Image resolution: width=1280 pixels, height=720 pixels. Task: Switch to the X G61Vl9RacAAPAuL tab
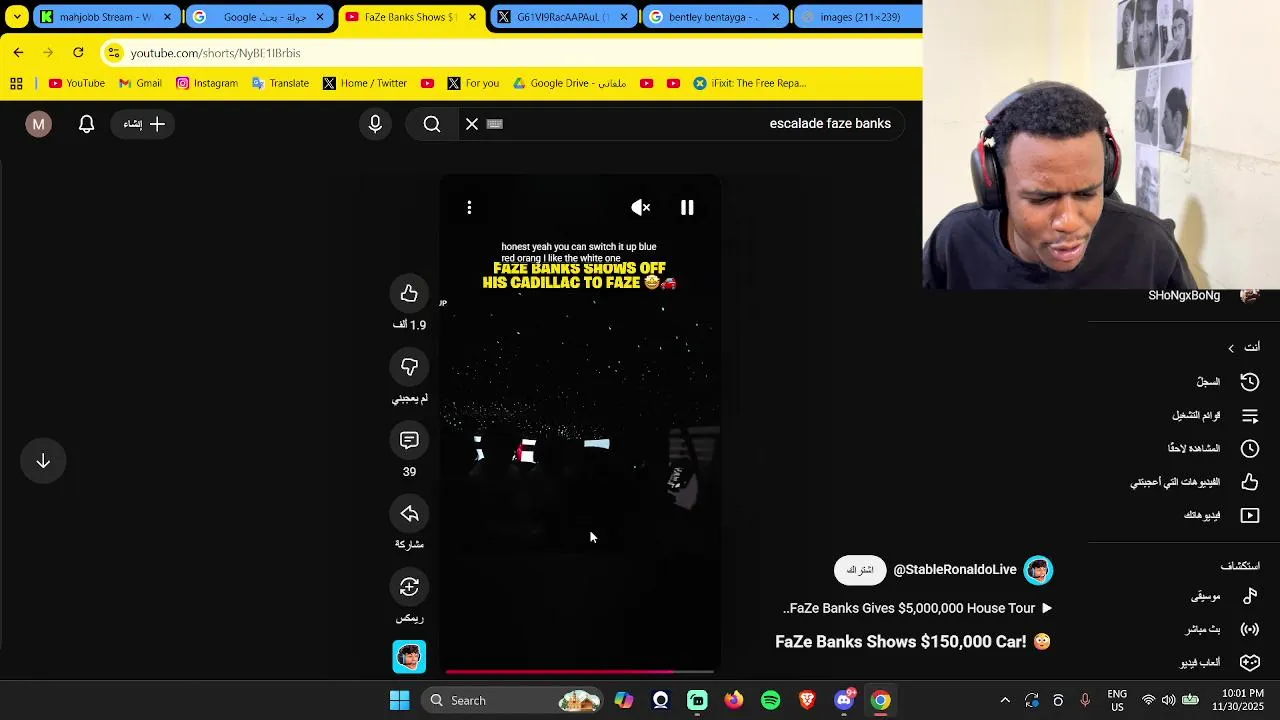click(x=563, y=17)
